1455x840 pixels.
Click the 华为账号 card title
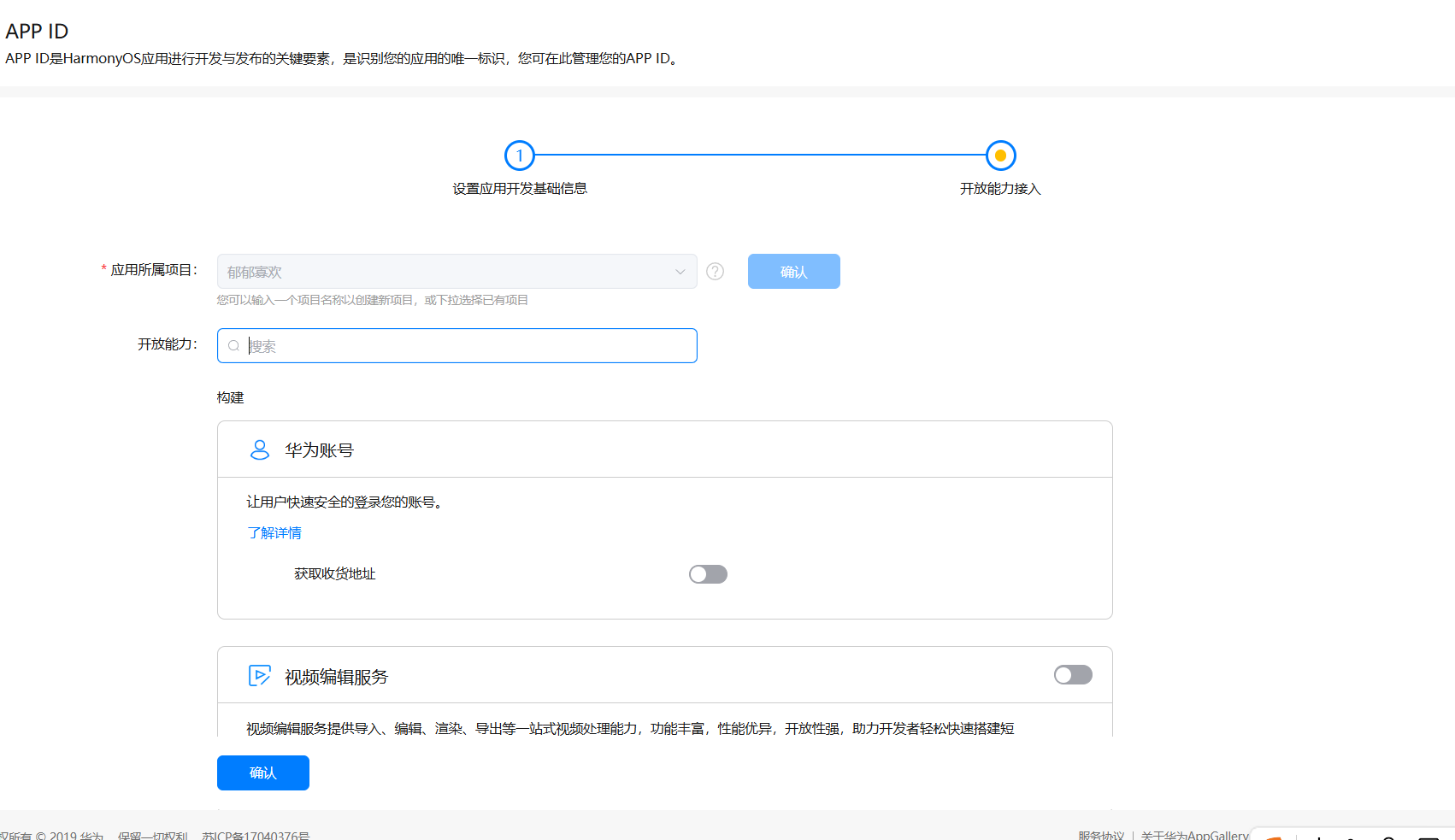coord(319,450)
